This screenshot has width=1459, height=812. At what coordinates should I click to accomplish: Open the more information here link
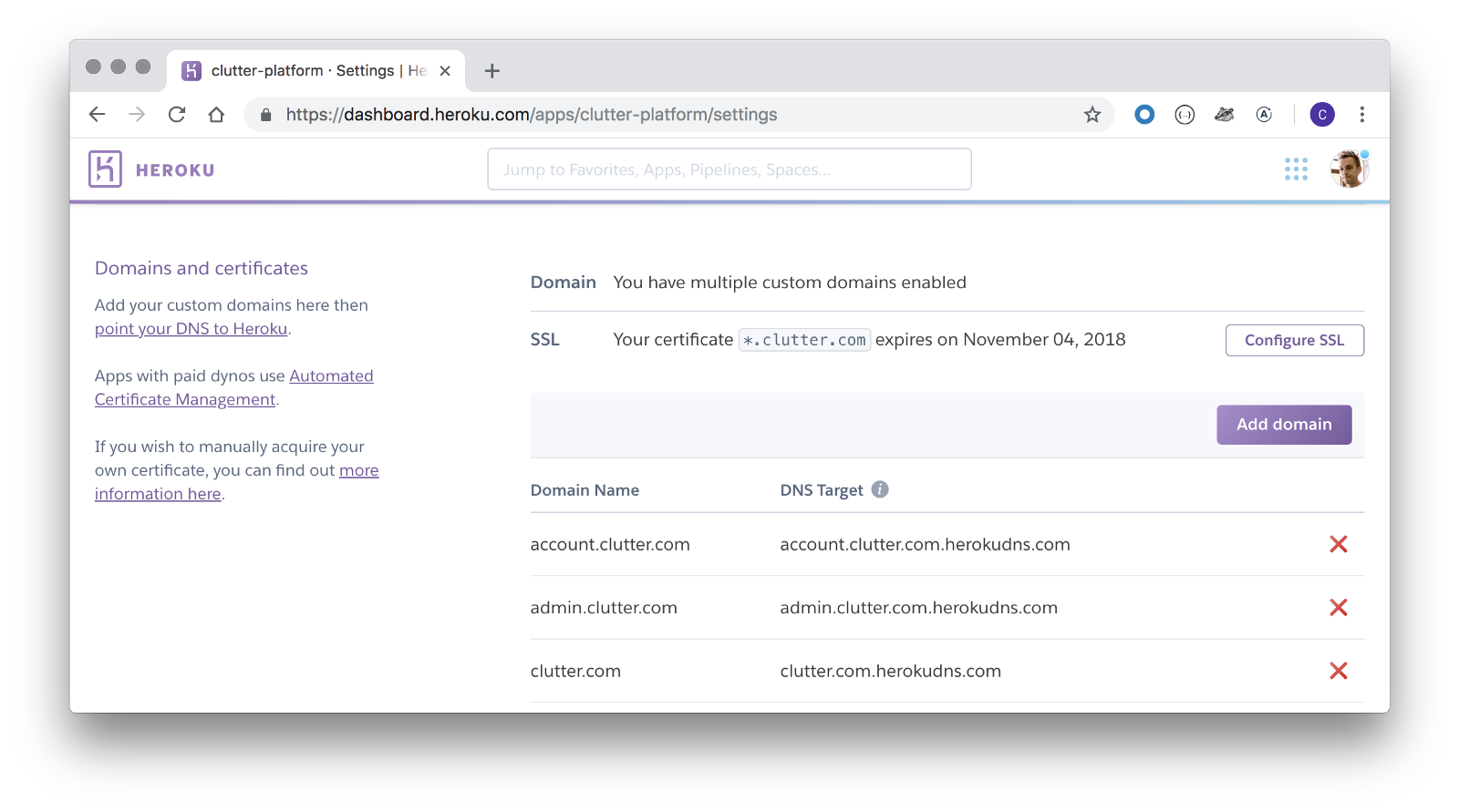(x=237, y=482)
